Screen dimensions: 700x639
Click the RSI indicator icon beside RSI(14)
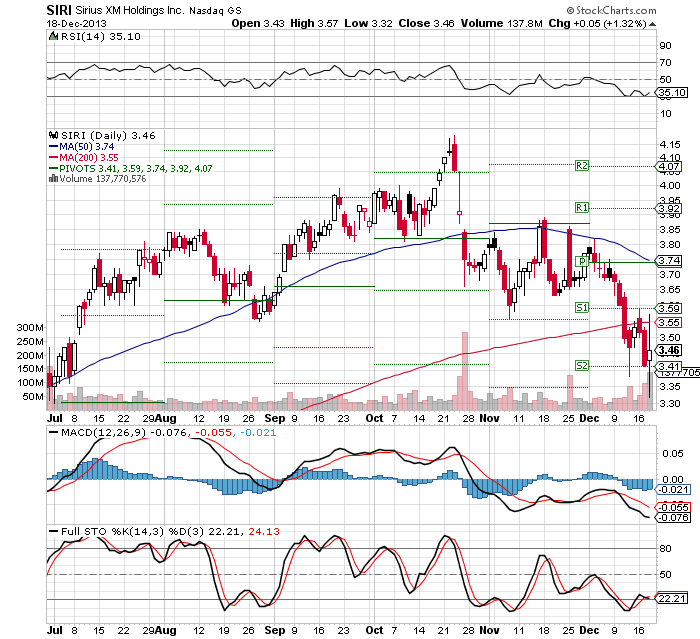pos(53,36)
